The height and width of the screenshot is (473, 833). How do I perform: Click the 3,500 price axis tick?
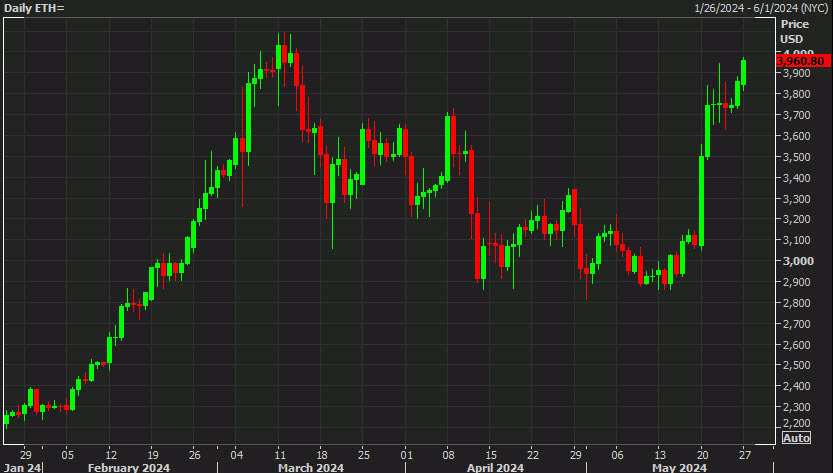tap(796, 157)
